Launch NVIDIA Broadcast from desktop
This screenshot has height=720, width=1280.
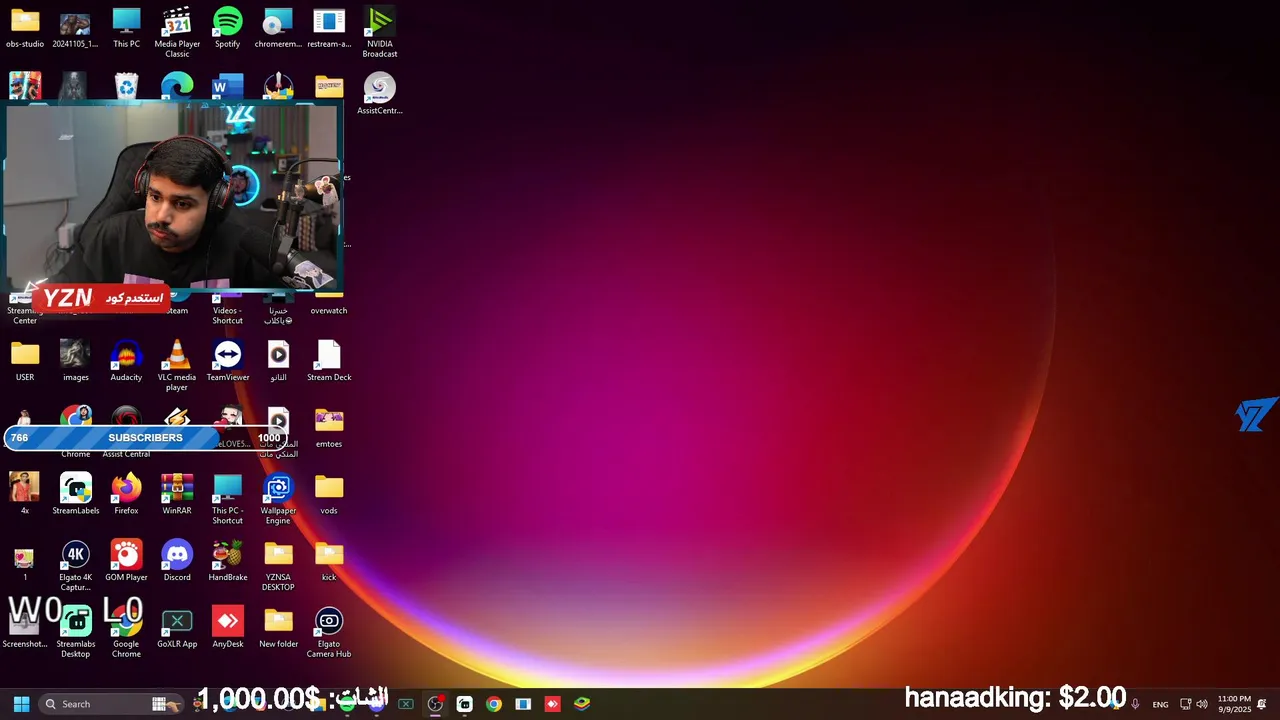tap(379, 32)
